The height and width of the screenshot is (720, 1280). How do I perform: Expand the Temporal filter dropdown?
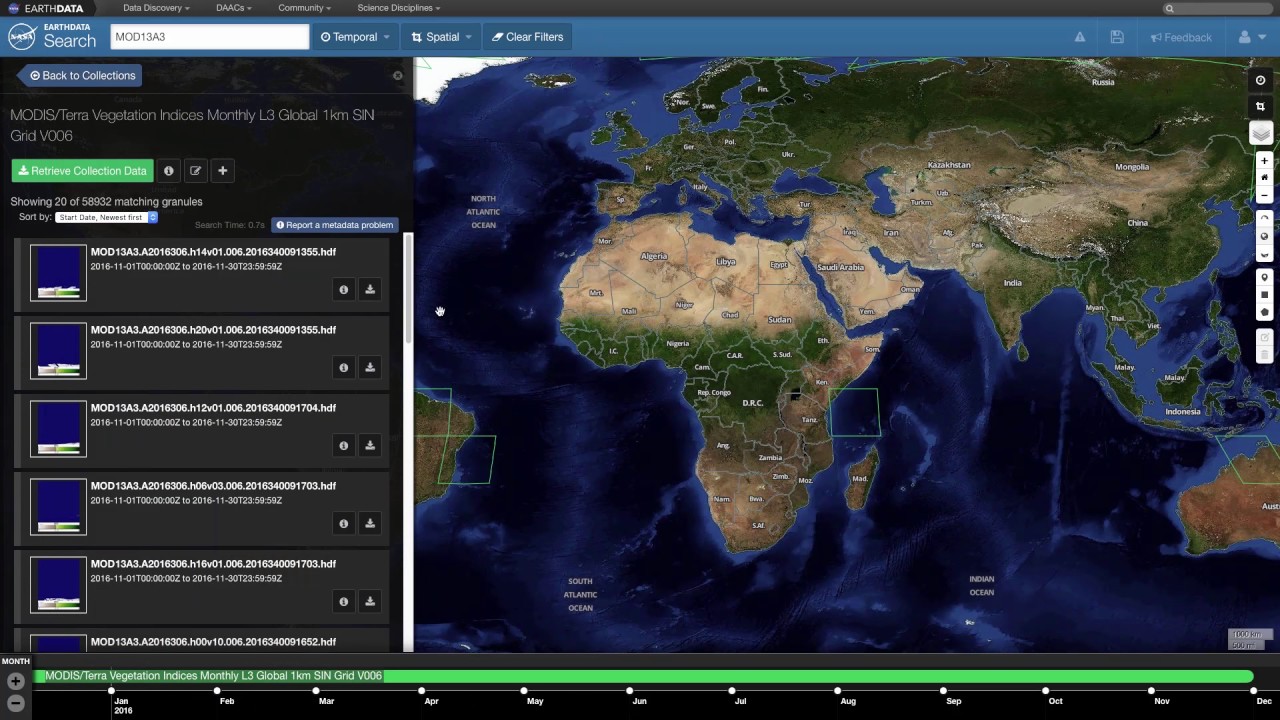(x=355, y=37)
